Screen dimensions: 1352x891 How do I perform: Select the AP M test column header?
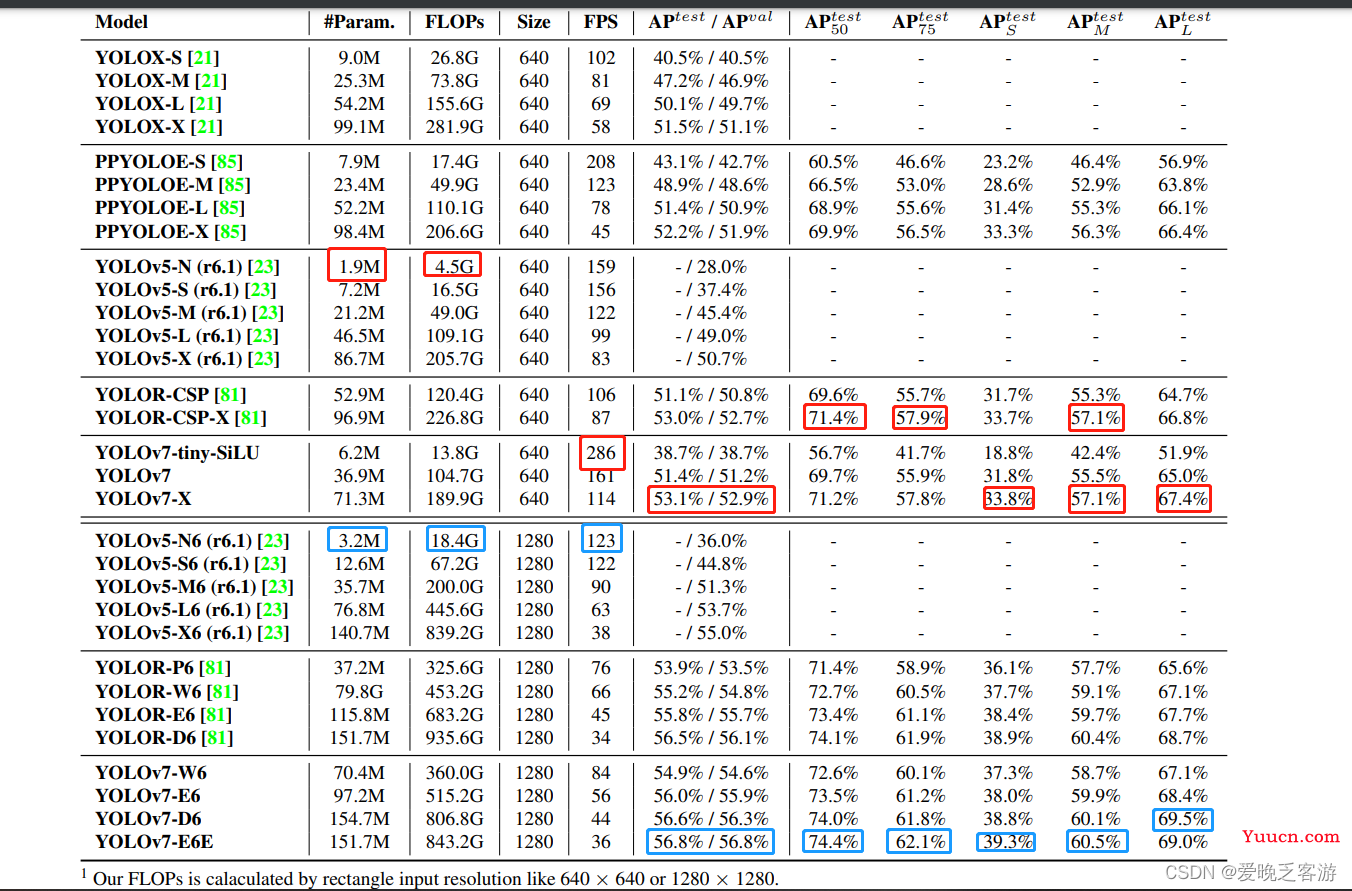click(1096, 23)
